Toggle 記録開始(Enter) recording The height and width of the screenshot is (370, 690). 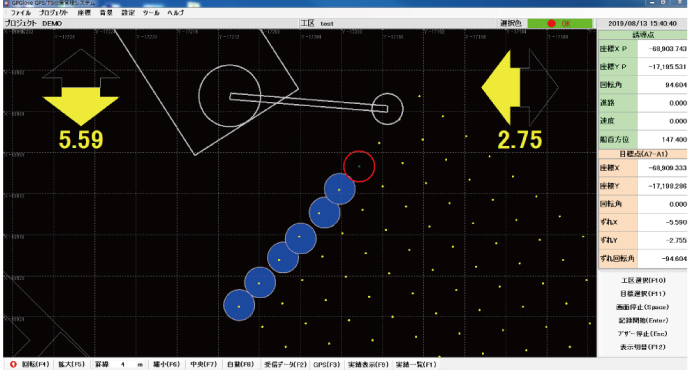642,320
